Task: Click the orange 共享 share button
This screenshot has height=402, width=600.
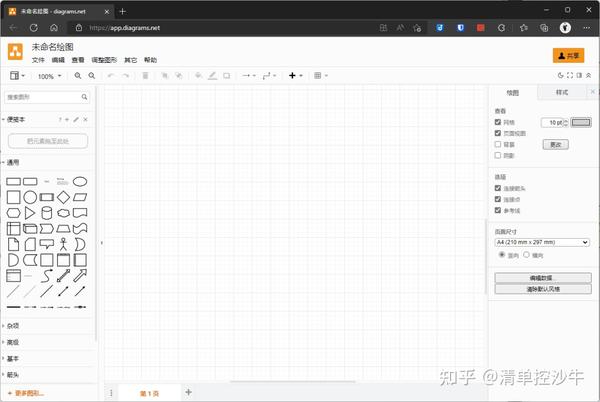Action: [569, 56]
